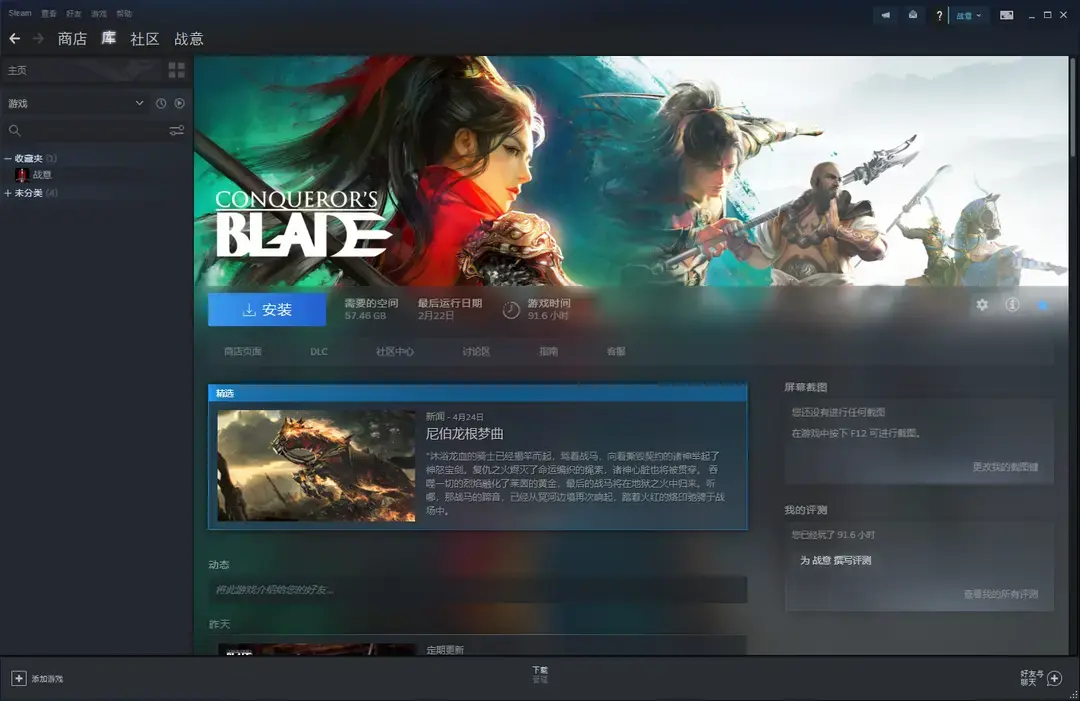Open the 游戏 menu in the top menu bar
This screenshot has width=1080, height=701.
(99, 14)
